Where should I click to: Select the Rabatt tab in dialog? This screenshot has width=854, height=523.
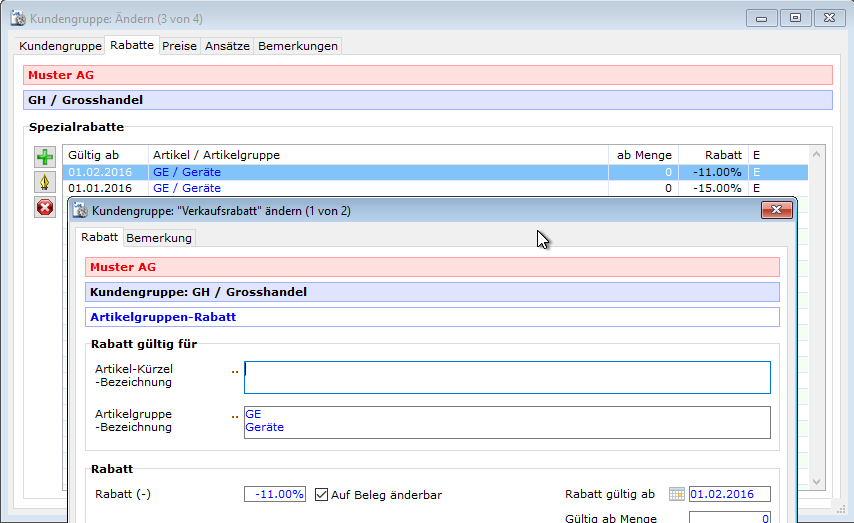tap(100, 237)
